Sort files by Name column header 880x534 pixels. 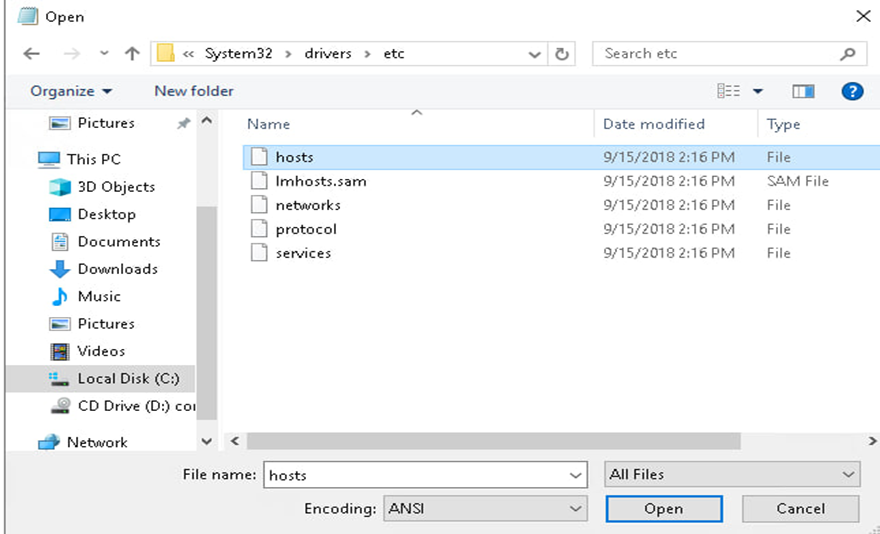tap(269, 124)
